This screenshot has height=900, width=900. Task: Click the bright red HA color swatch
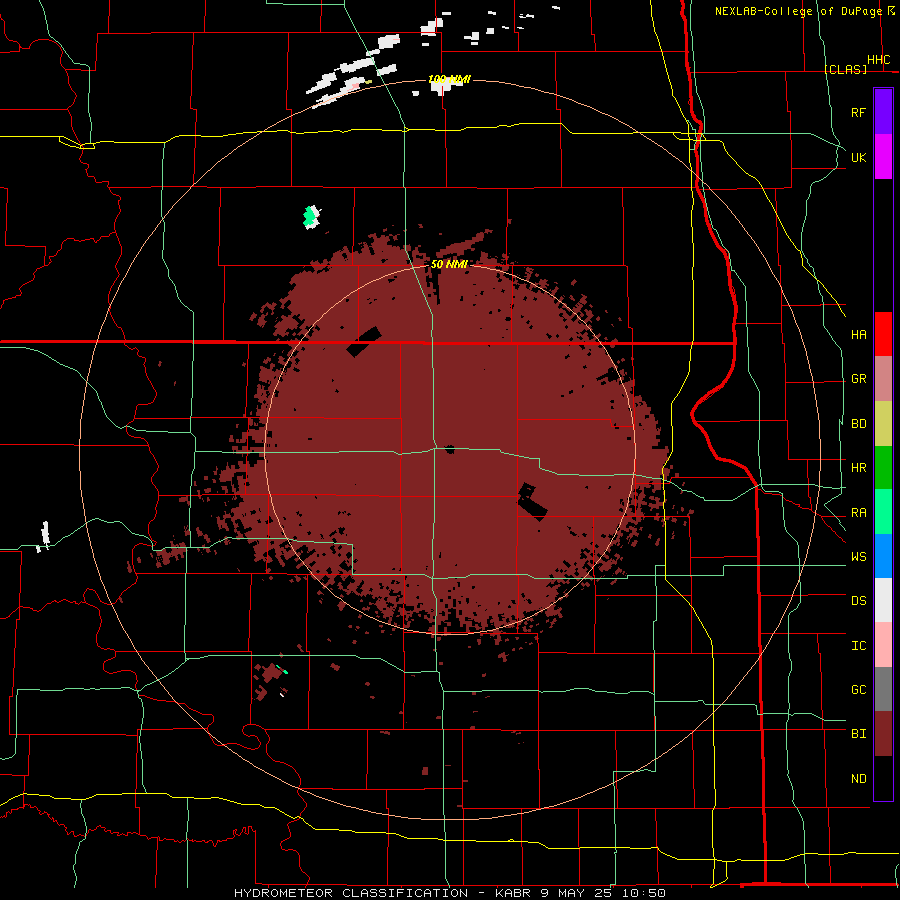pos(883,334)
